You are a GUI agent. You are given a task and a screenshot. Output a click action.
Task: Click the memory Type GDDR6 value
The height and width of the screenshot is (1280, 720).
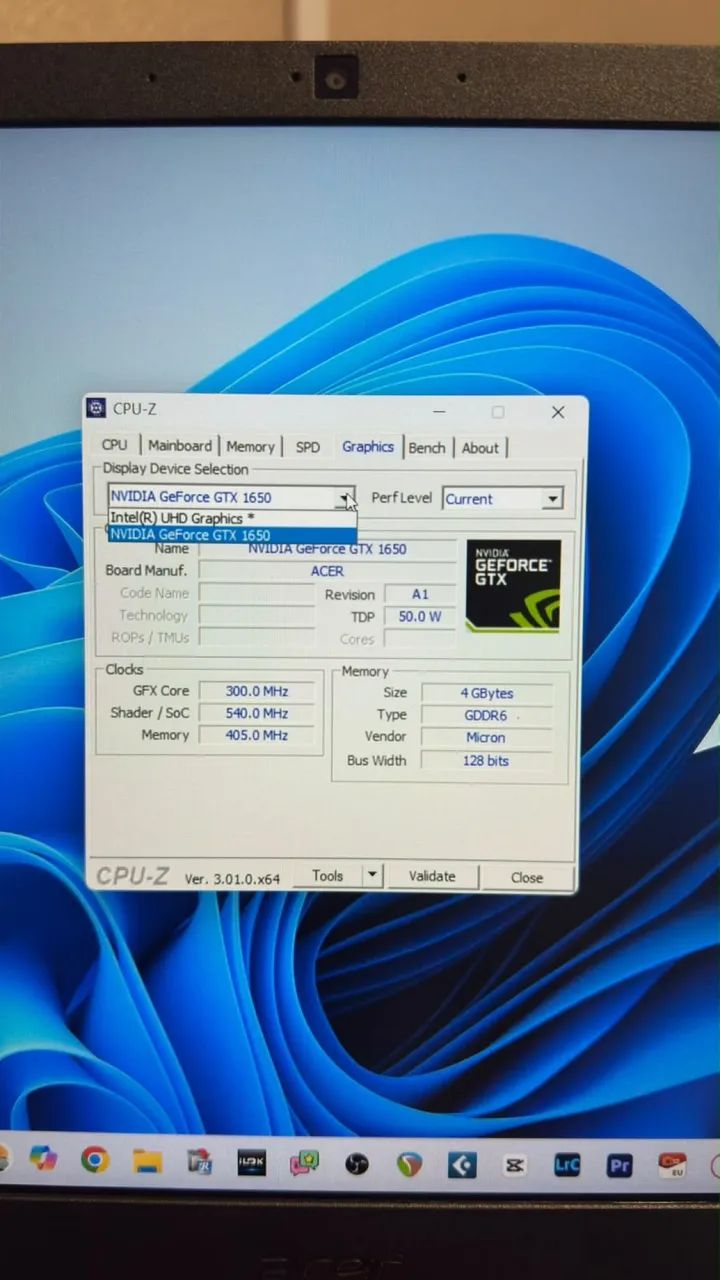[x=487, y=715]
